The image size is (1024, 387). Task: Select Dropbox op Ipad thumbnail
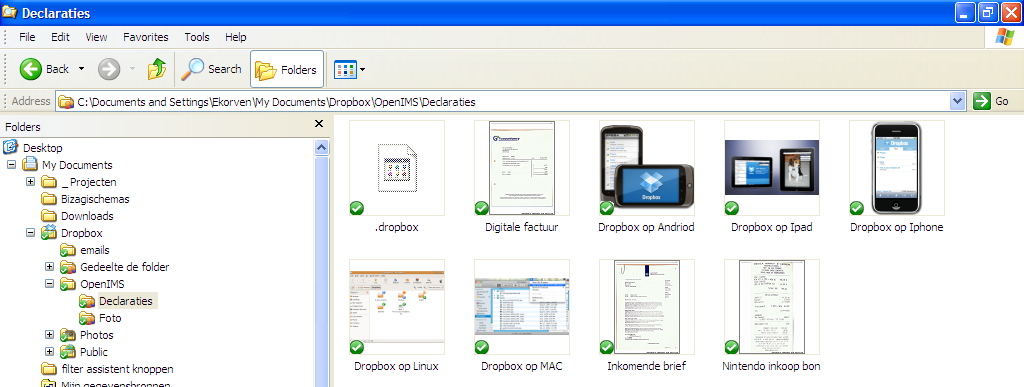(771, 168)
